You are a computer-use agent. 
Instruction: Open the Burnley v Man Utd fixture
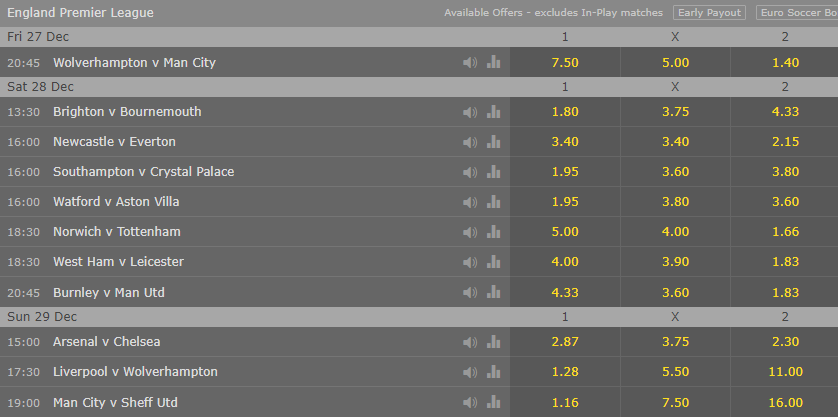(108, 292)
